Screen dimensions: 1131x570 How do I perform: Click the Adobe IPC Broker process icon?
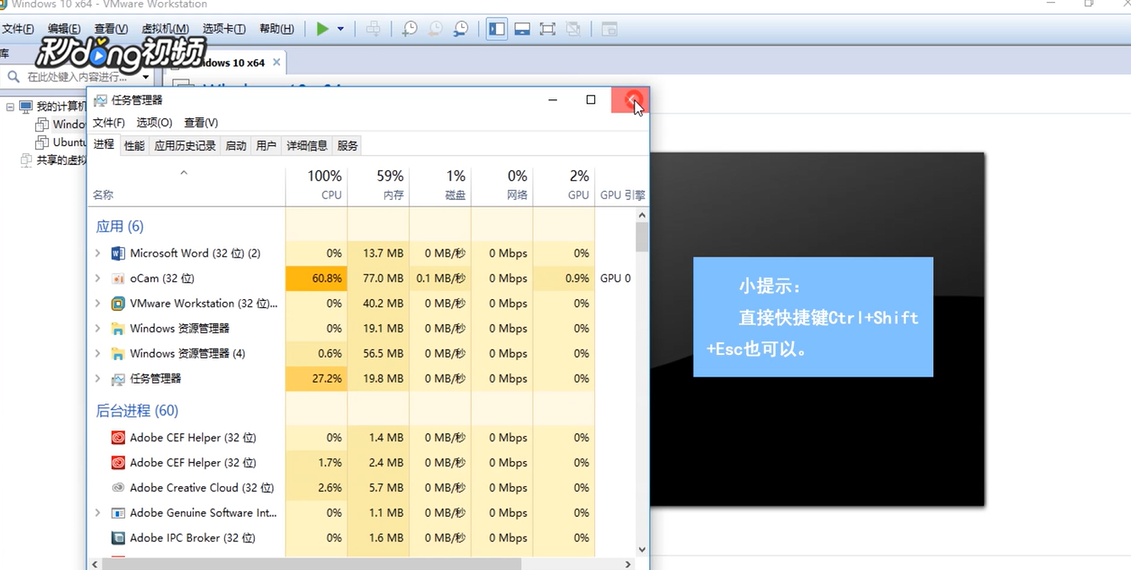pyautogui.click(x=118, y=538)
